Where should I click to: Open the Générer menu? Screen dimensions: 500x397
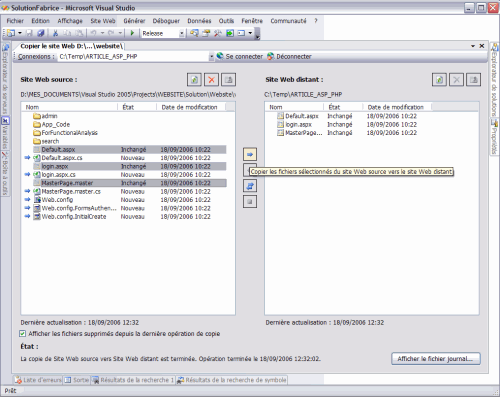tap(134, 21)
